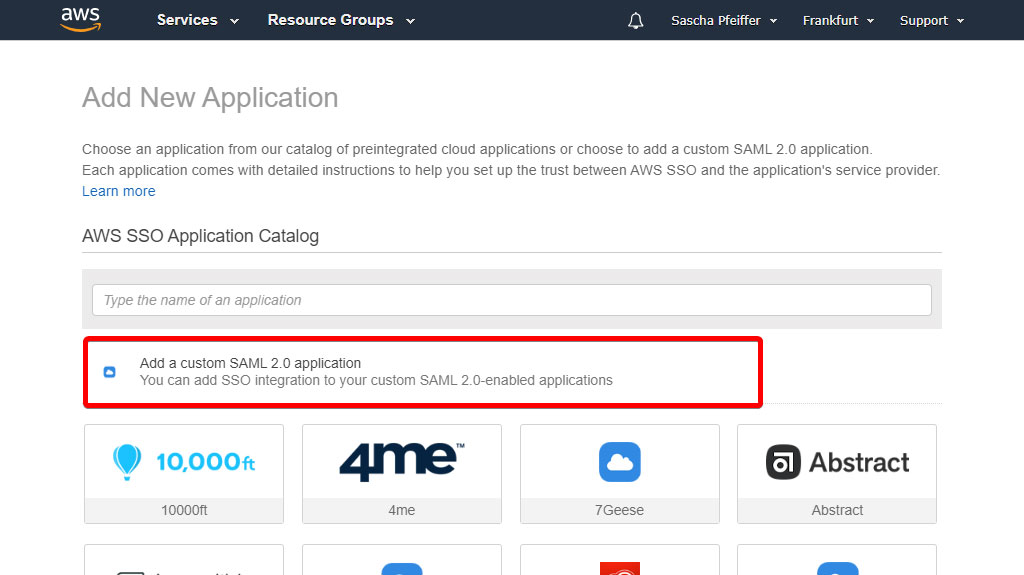Click the Abstract logo icon
Image resolution: width=1024 pixels, height=575 pixels.
[x=783, y=462]
